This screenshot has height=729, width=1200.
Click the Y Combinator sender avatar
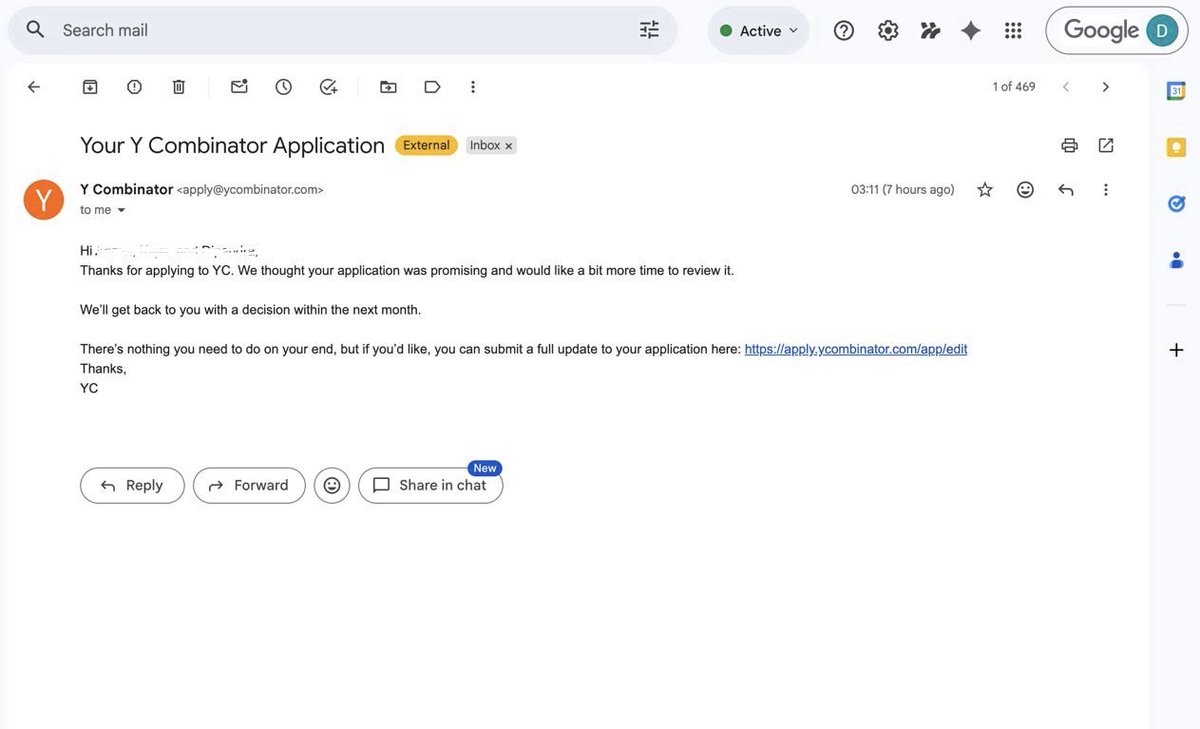pos(44,200)
